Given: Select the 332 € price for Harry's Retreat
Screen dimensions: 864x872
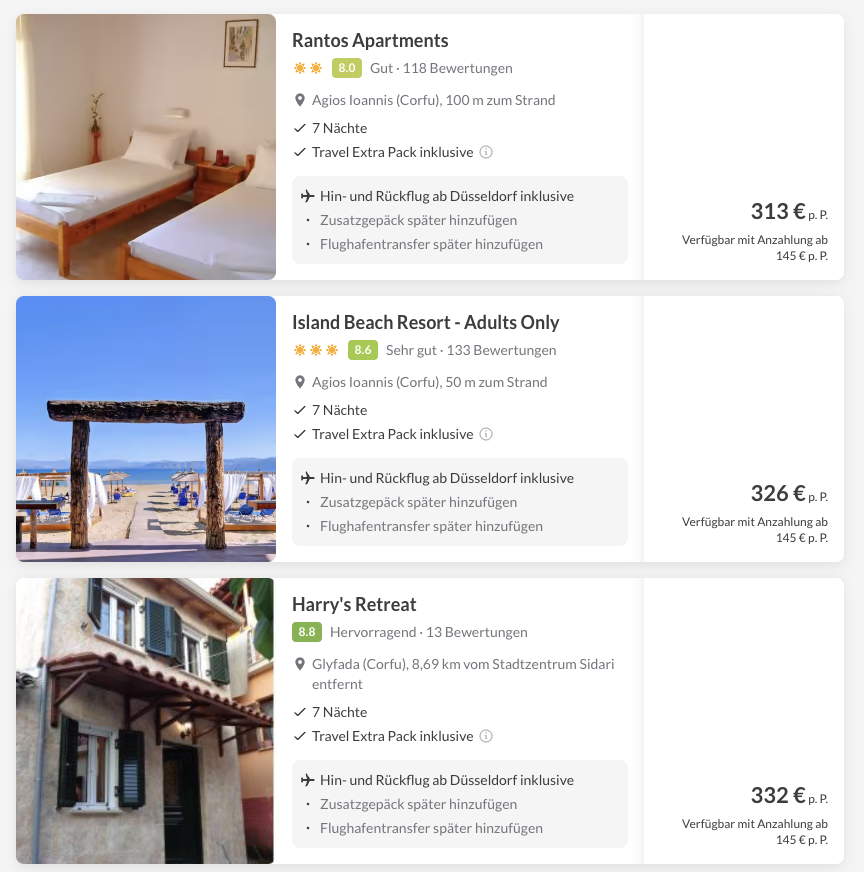Looking at the screenshot, I should pos(778,795).
